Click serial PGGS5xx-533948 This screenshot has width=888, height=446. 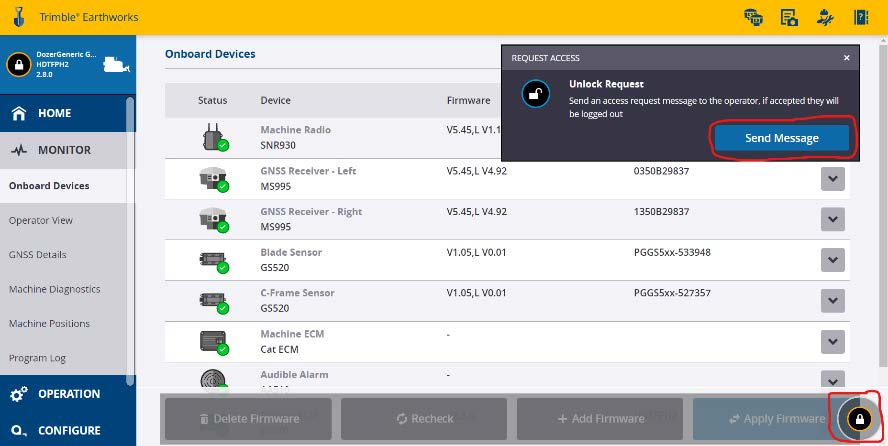click(x=672, y=252)
